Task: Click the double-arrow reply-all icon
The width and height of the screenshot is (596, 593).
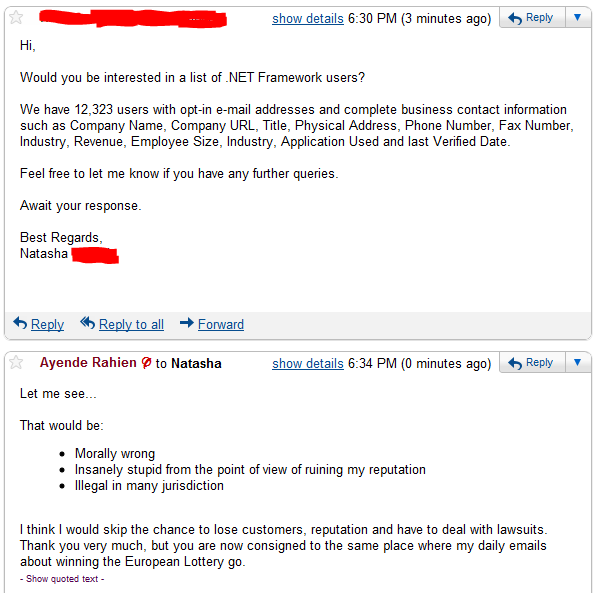Action: tap(87, 323)
